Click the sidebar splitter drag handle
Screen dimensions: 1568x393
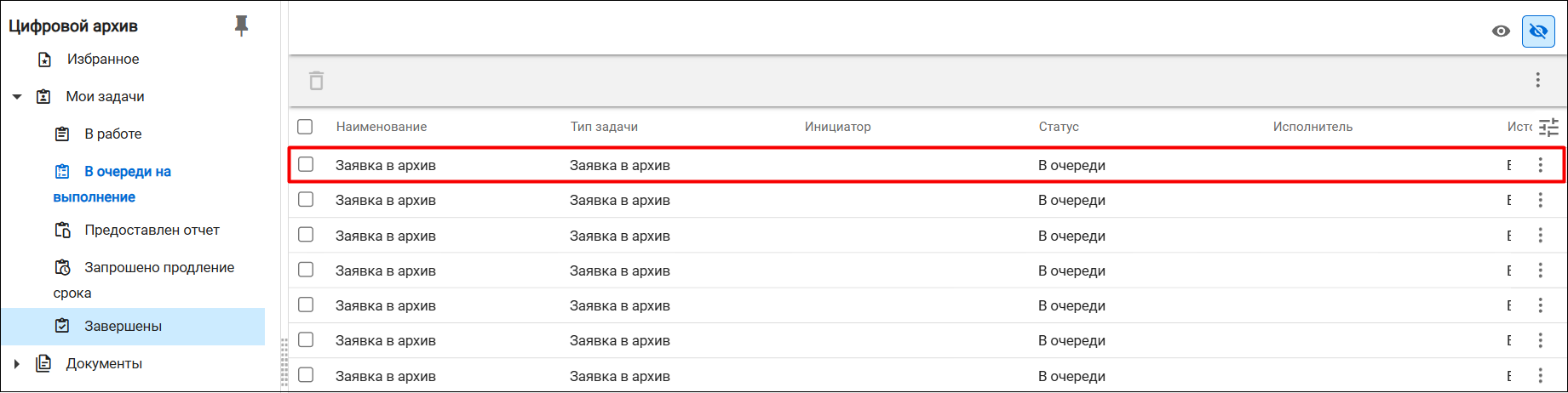(284, 362)
